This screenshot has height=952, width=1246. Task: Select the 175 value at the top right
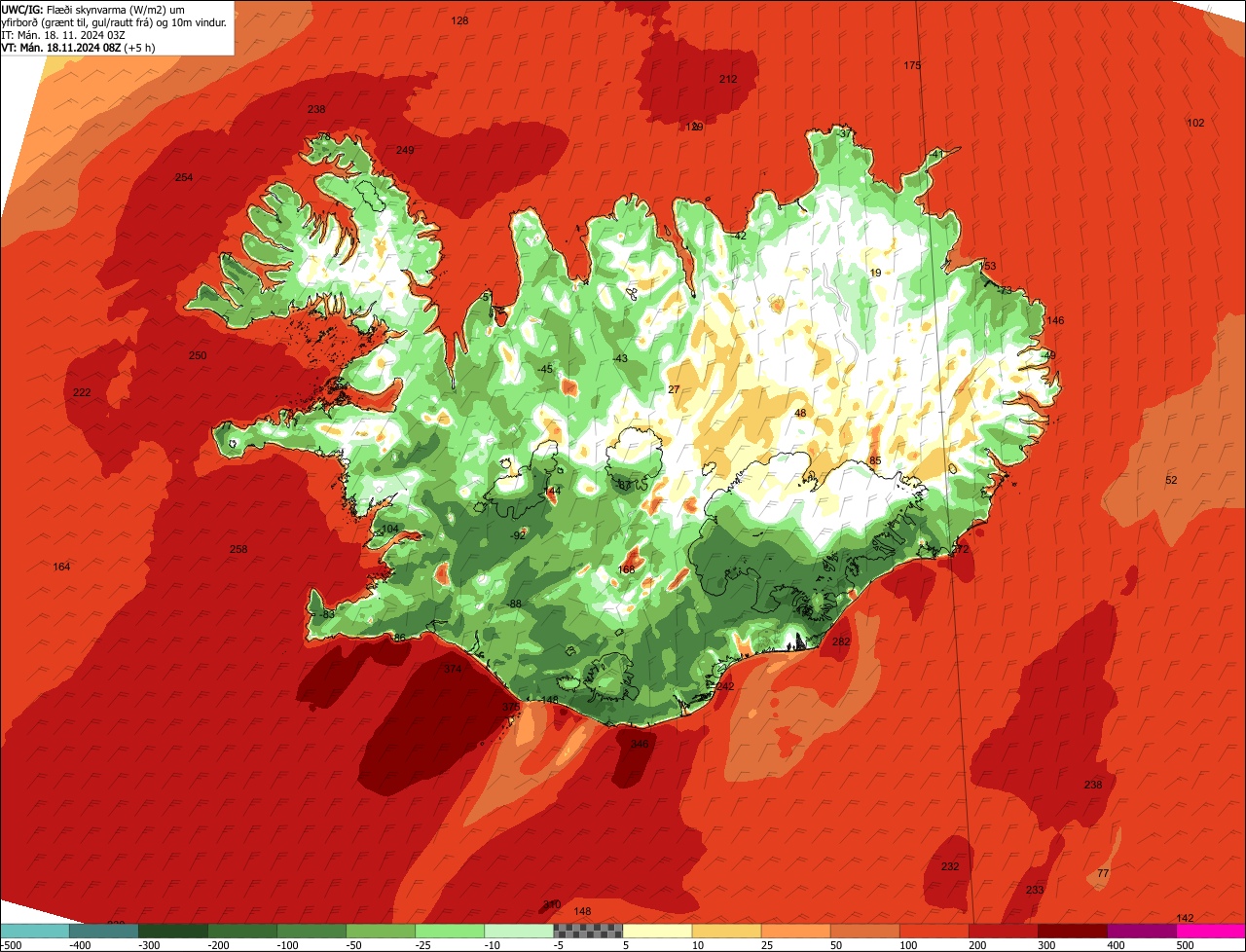coord(912,65)
